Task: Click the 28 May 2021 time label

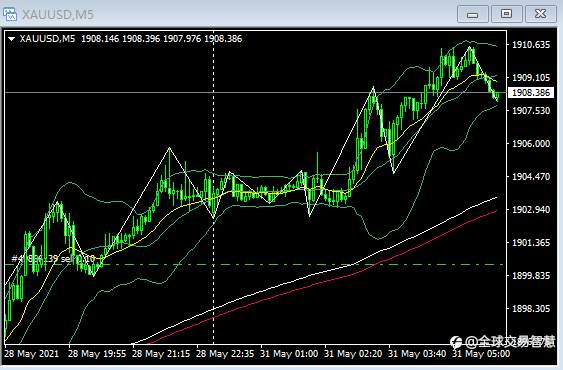Action: (31, 354)
